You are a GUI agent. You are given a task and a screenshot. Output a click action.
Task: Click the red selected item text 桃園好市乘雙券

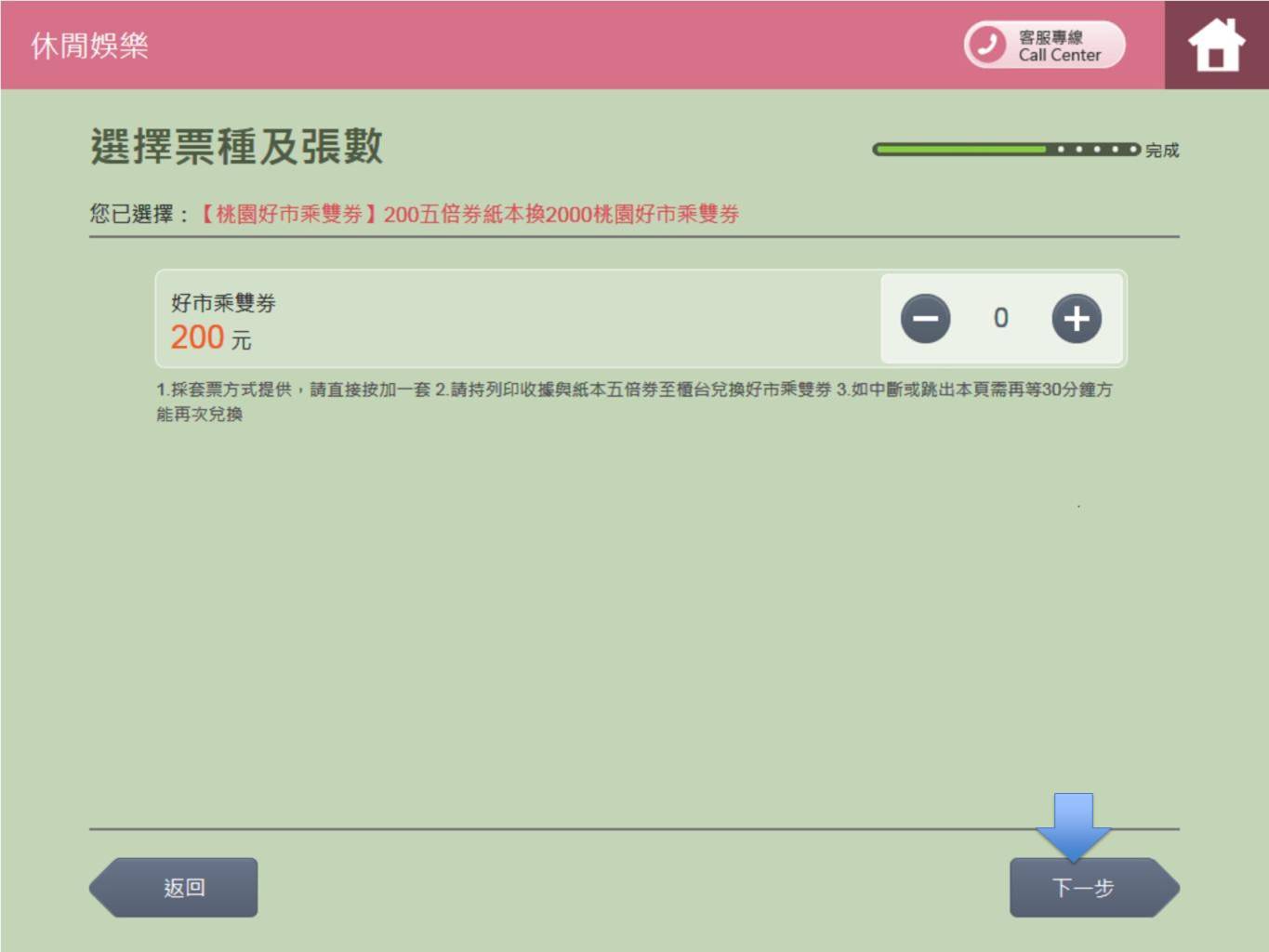pyautogui.click(x=469, y=215)
